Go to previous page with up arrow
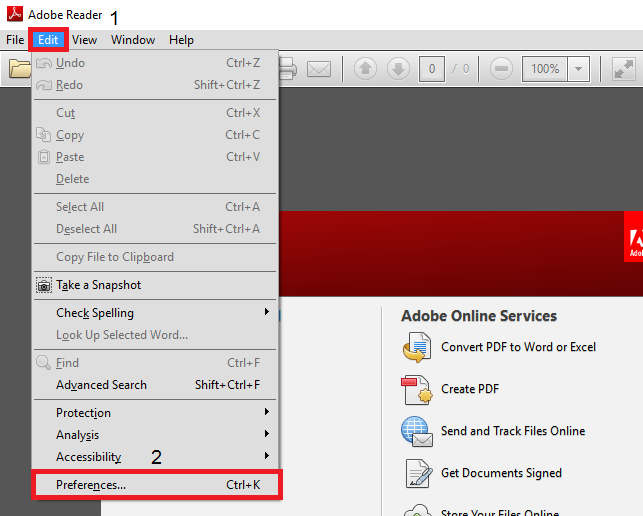The width and height of the screenshot is (643, 516). point(365,68)
